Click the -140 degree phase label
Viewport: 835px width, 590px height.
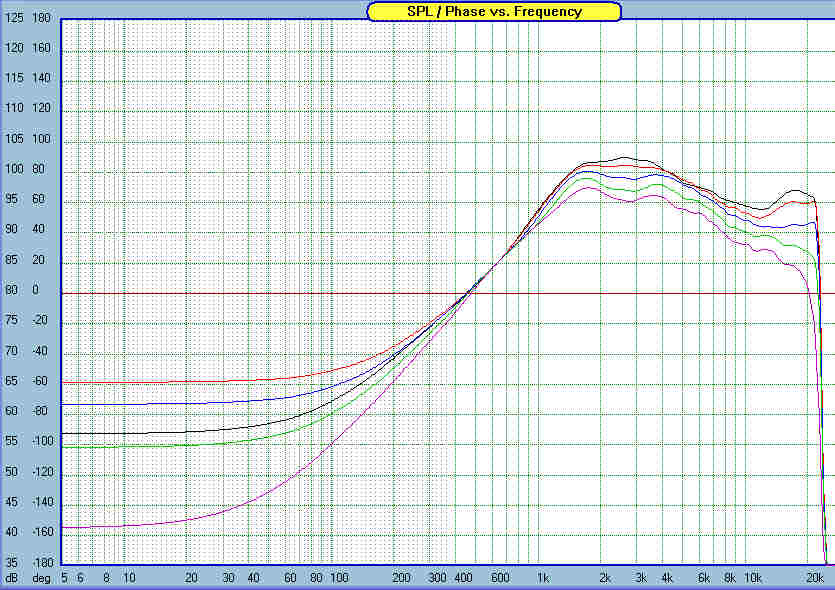[43, 502]
